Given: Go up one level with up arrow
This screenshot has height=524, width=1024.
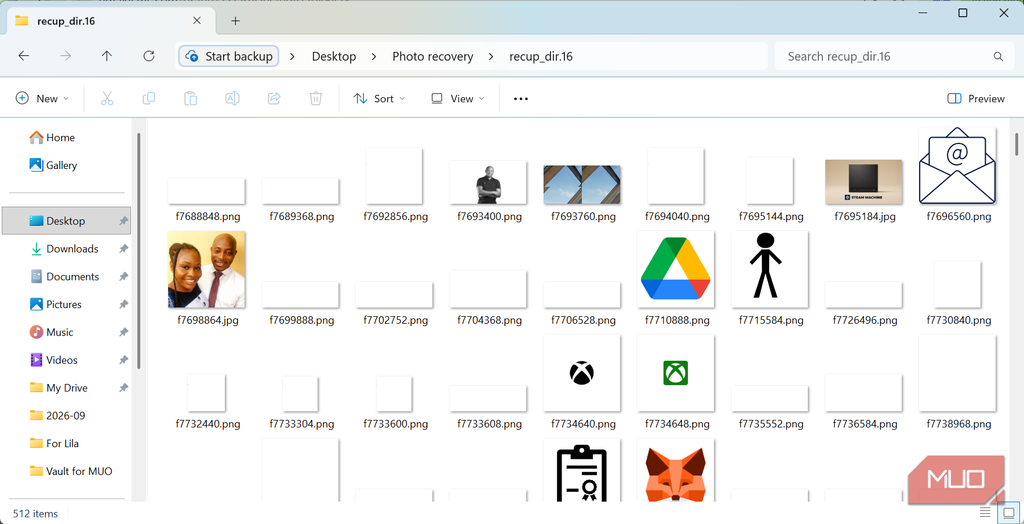Looking at the screenshot, I should (107, 56).
